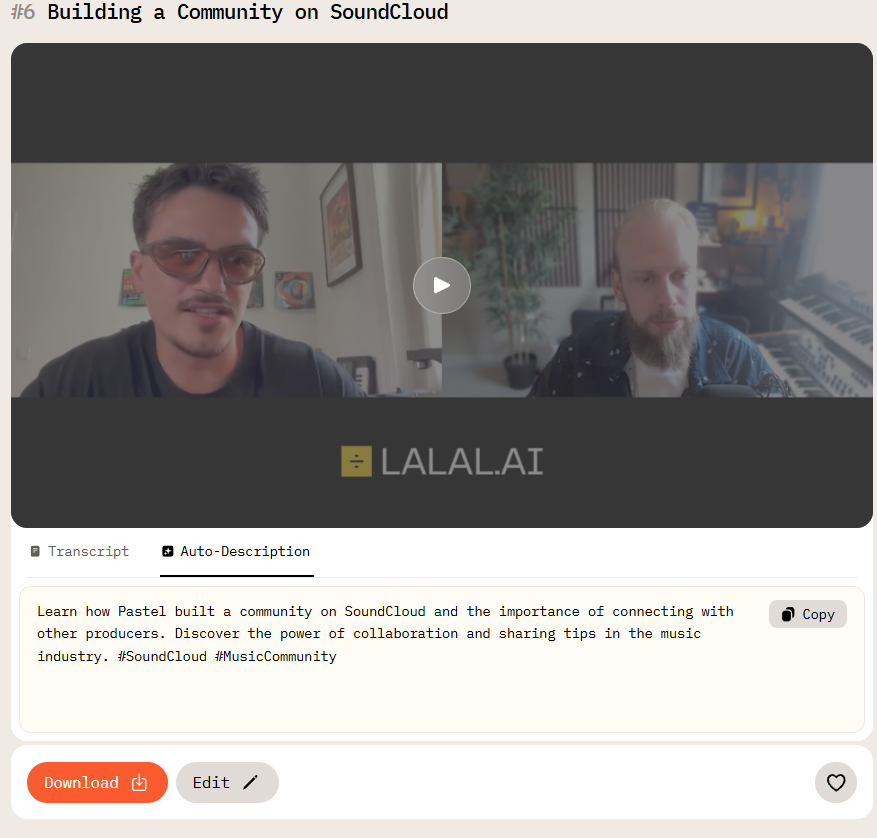Click the copy icon beside Copy
Image resolution: width=877 pixels, height=838 pixels.
click(x=788, y=614)
